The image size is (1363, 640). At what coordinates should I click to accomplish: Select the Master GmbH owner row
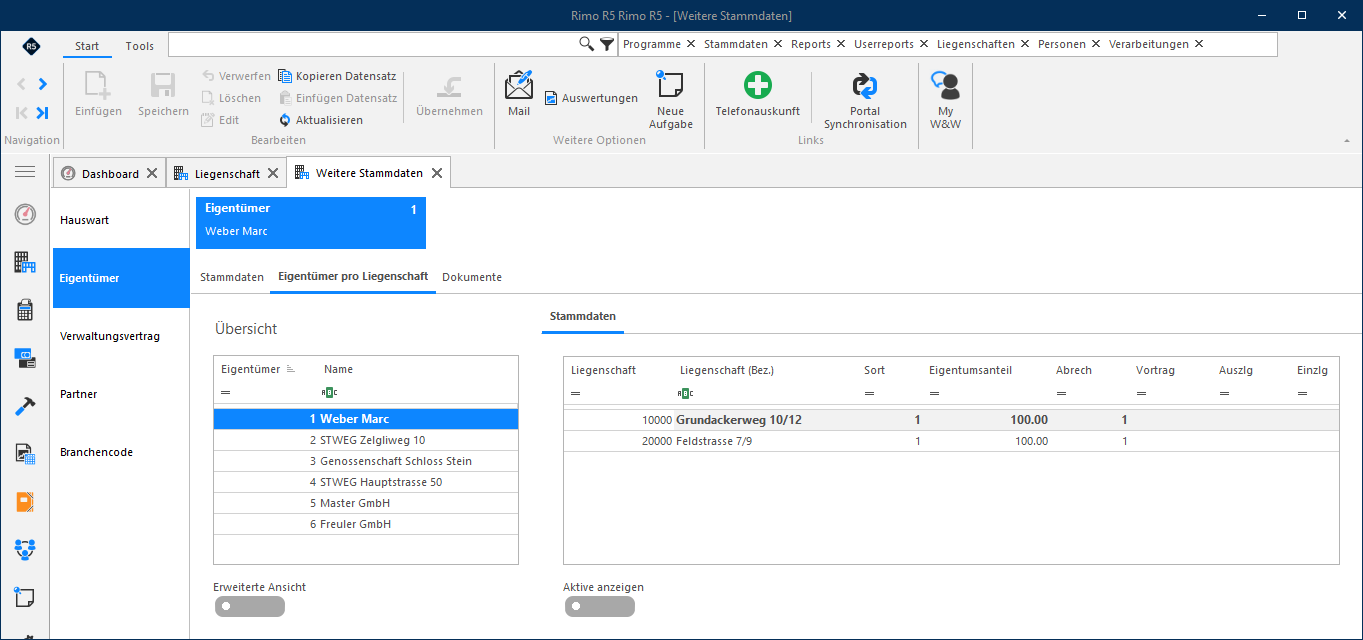coord(366,503)
